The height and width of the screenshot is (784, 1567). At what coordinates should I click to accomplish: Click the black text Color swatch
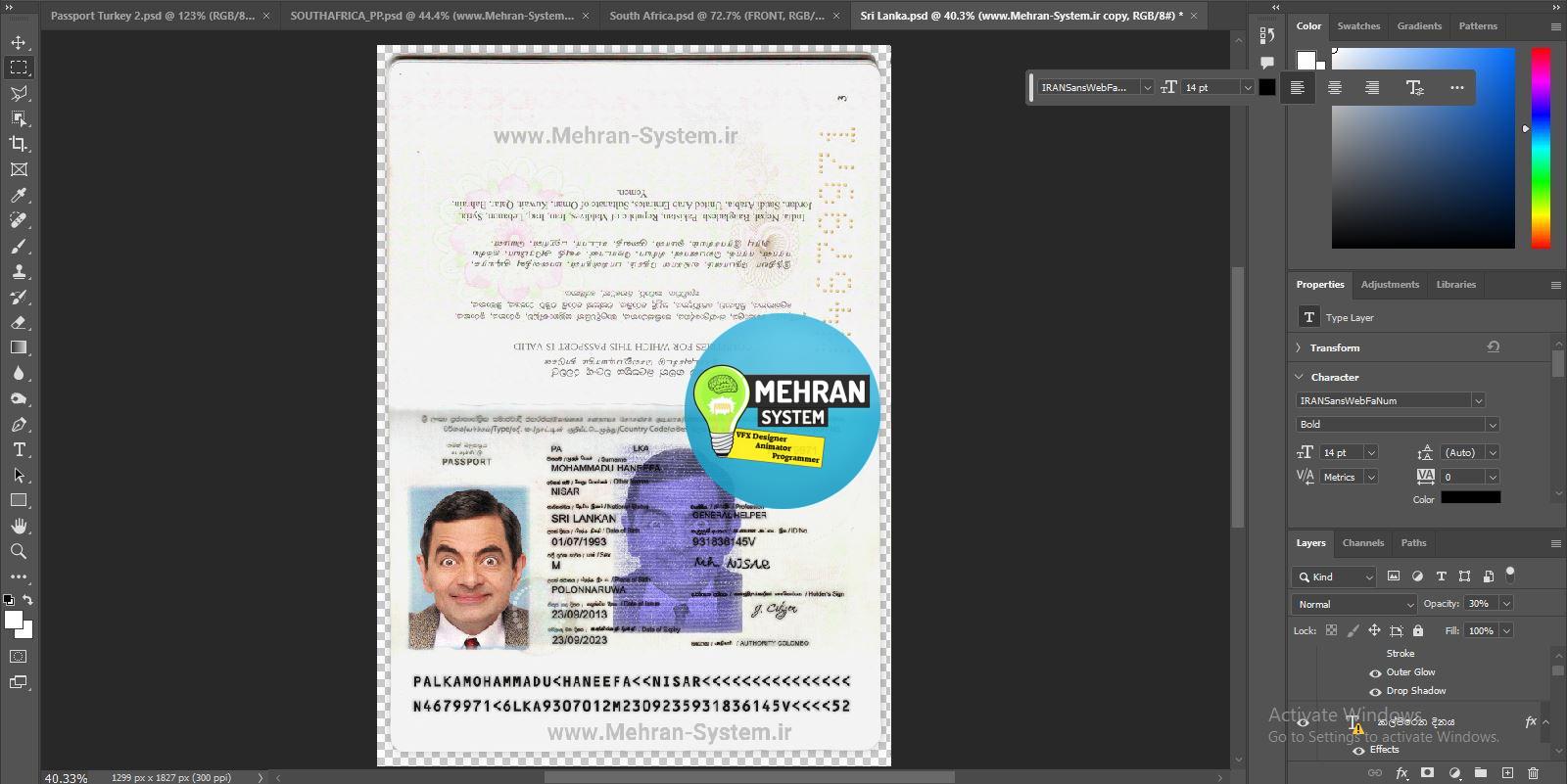click(x=1470, y=498)
